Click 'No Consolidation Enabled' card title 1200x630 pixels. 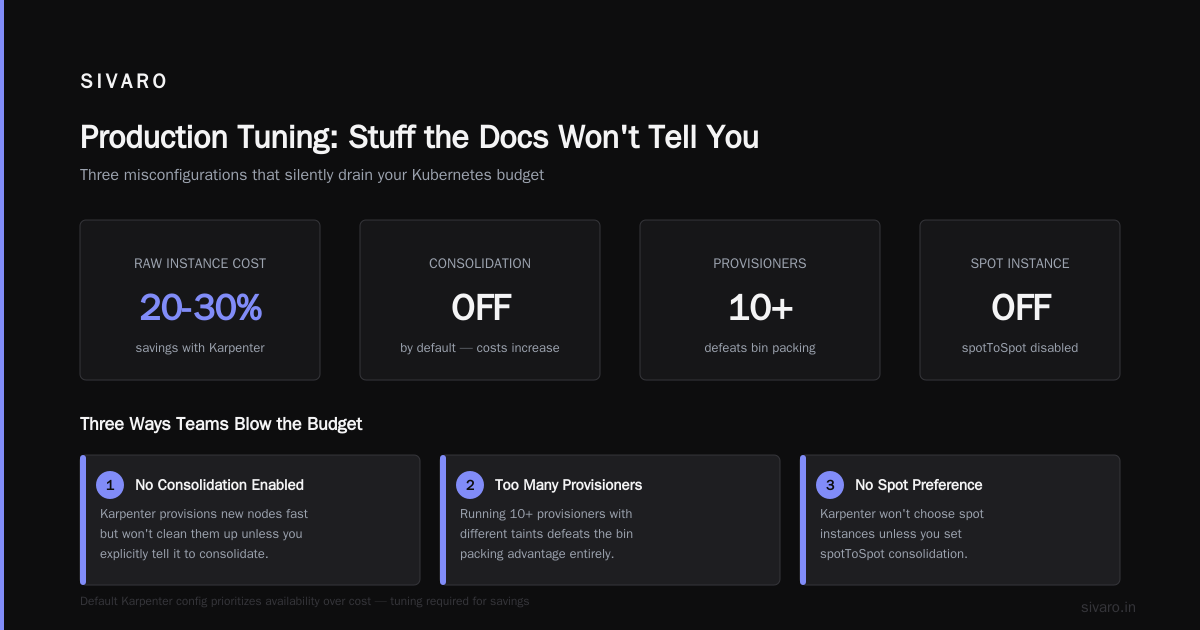coord(219,485)
